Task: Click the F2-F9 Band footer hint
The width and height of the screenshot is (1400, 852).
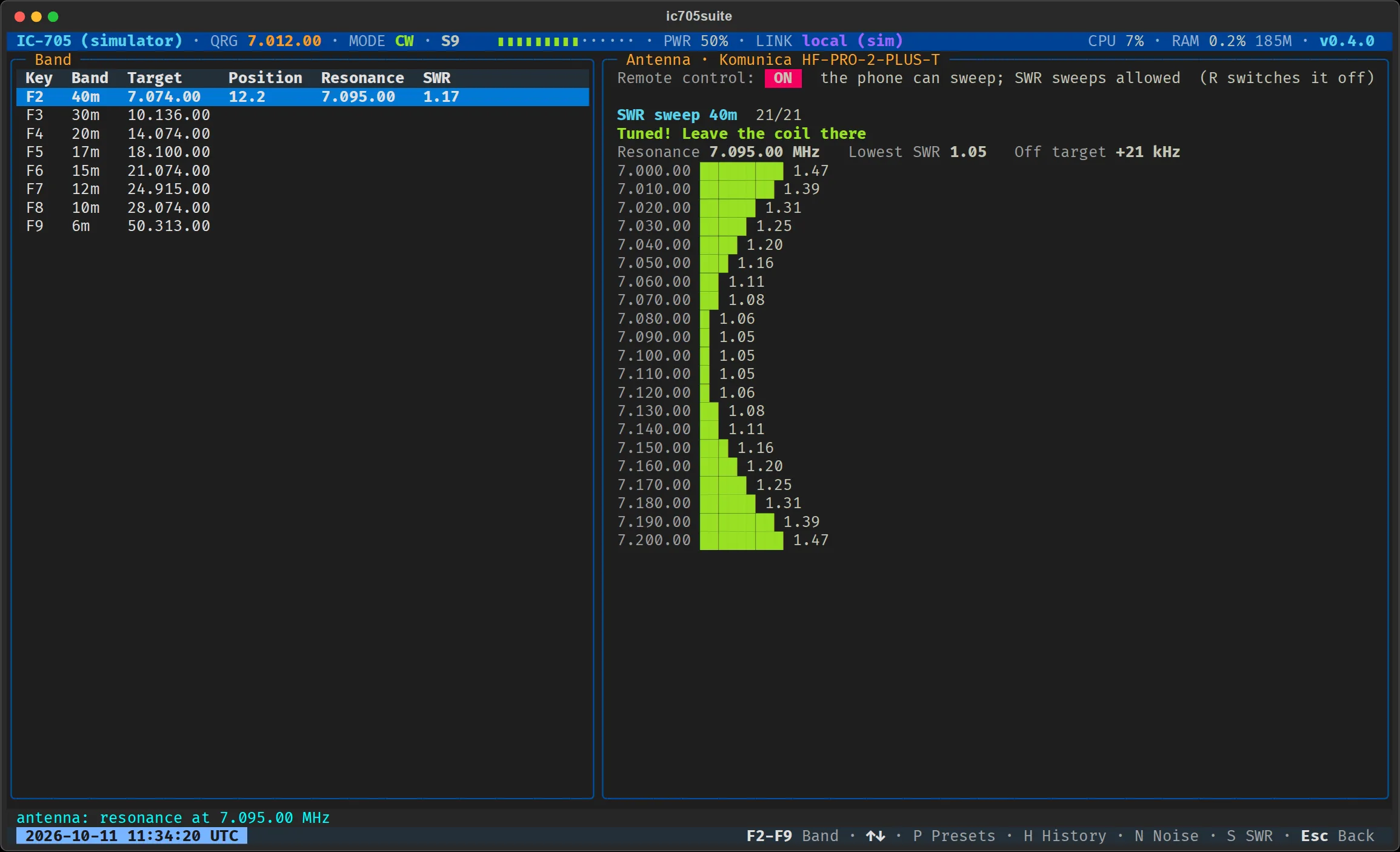Action: point(793,836)
